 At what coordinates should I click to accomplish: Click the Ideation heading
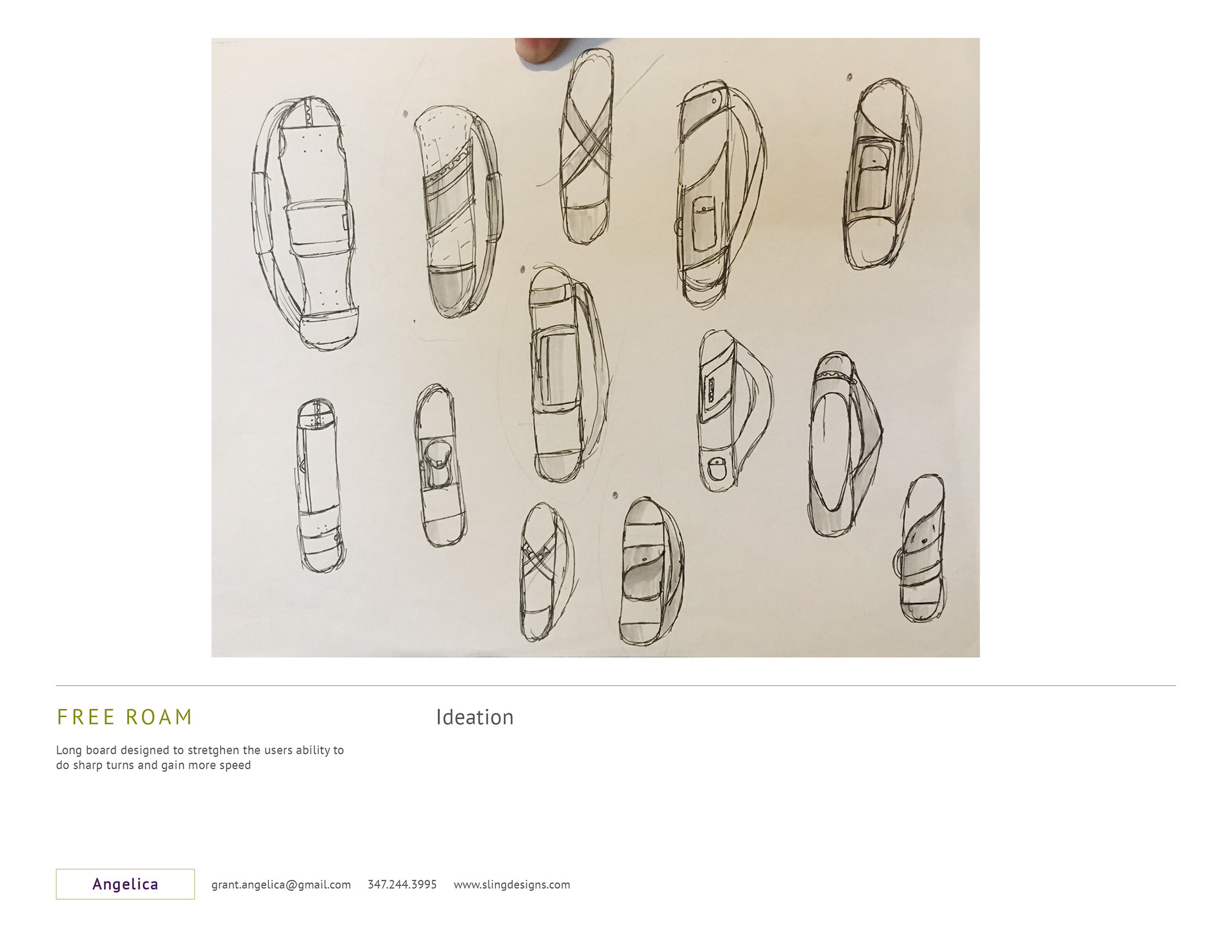point(475,717)
